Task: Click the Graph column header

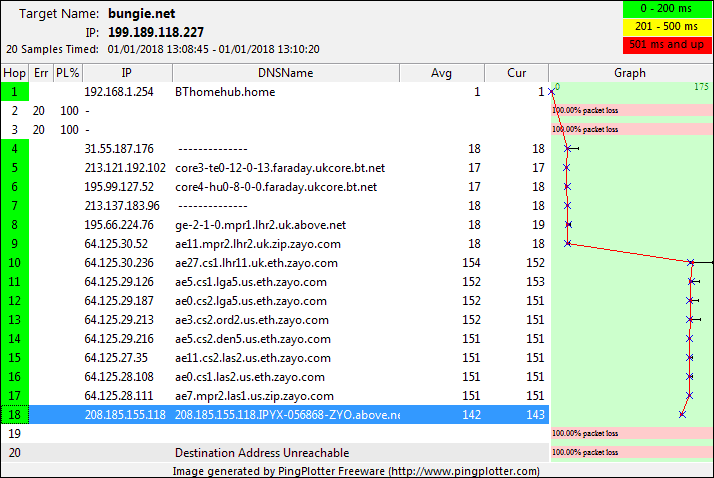Action: tap(630, 73)
